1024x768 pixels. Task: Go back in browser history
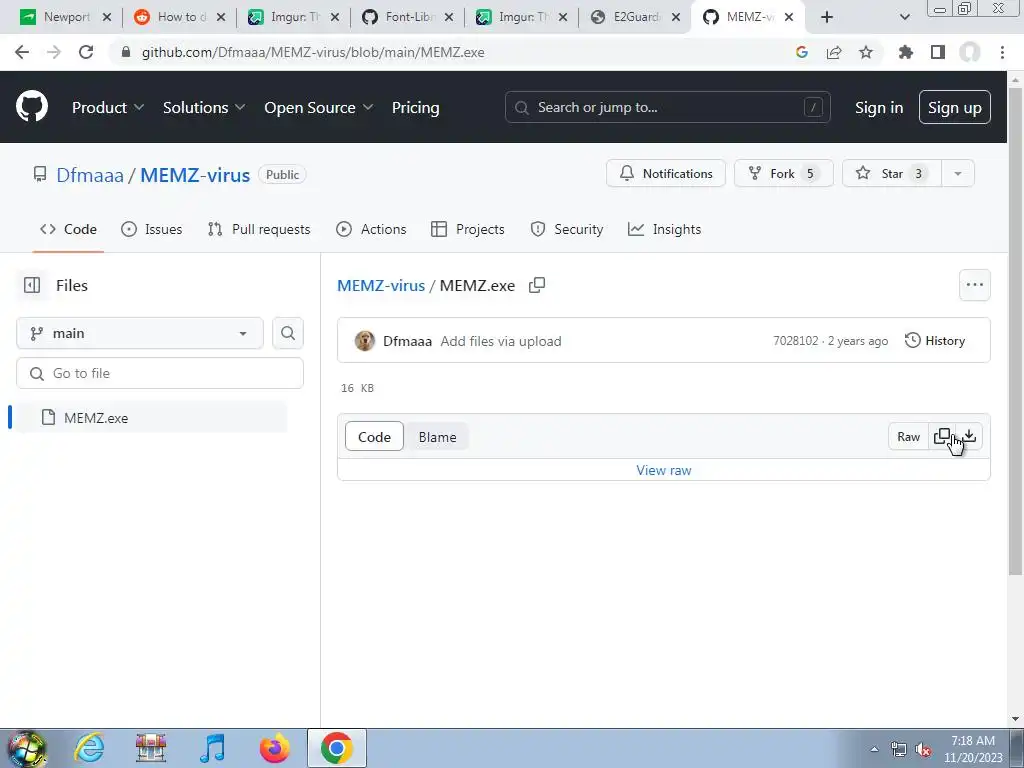point(22,52)
